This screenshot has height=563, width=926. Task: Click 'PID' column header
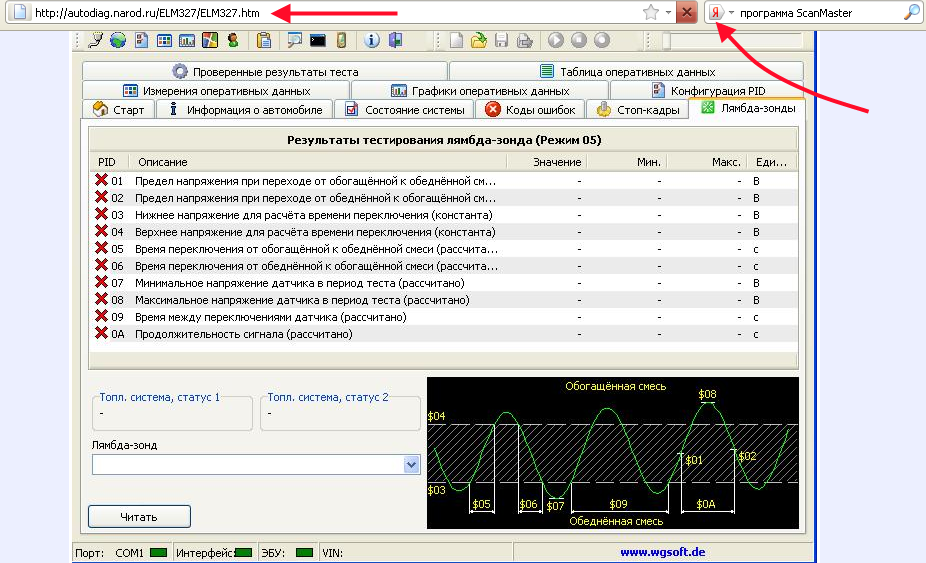tap(109, 162)
